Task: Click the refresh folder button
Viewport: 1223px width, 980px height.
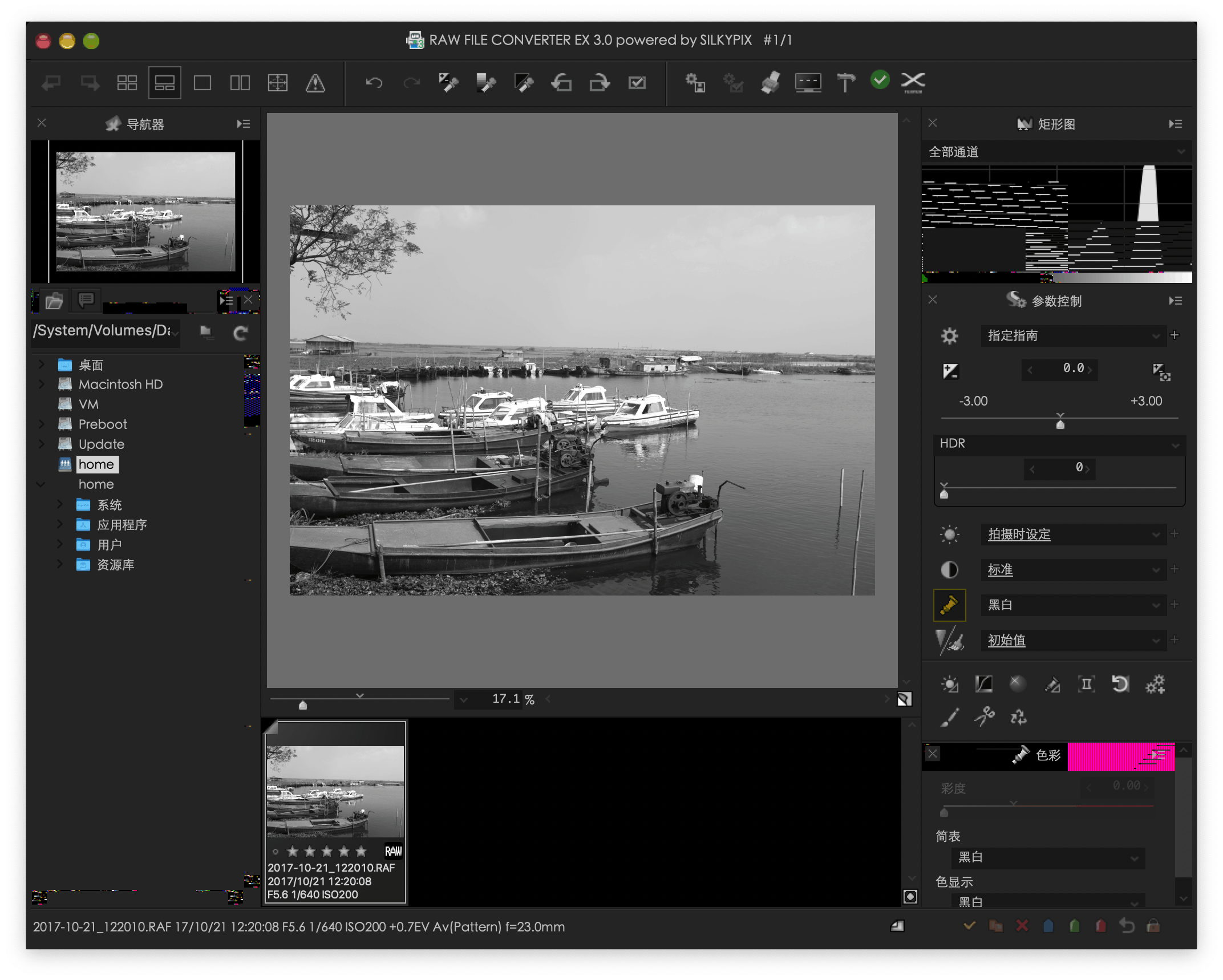Action: [241, 333]
